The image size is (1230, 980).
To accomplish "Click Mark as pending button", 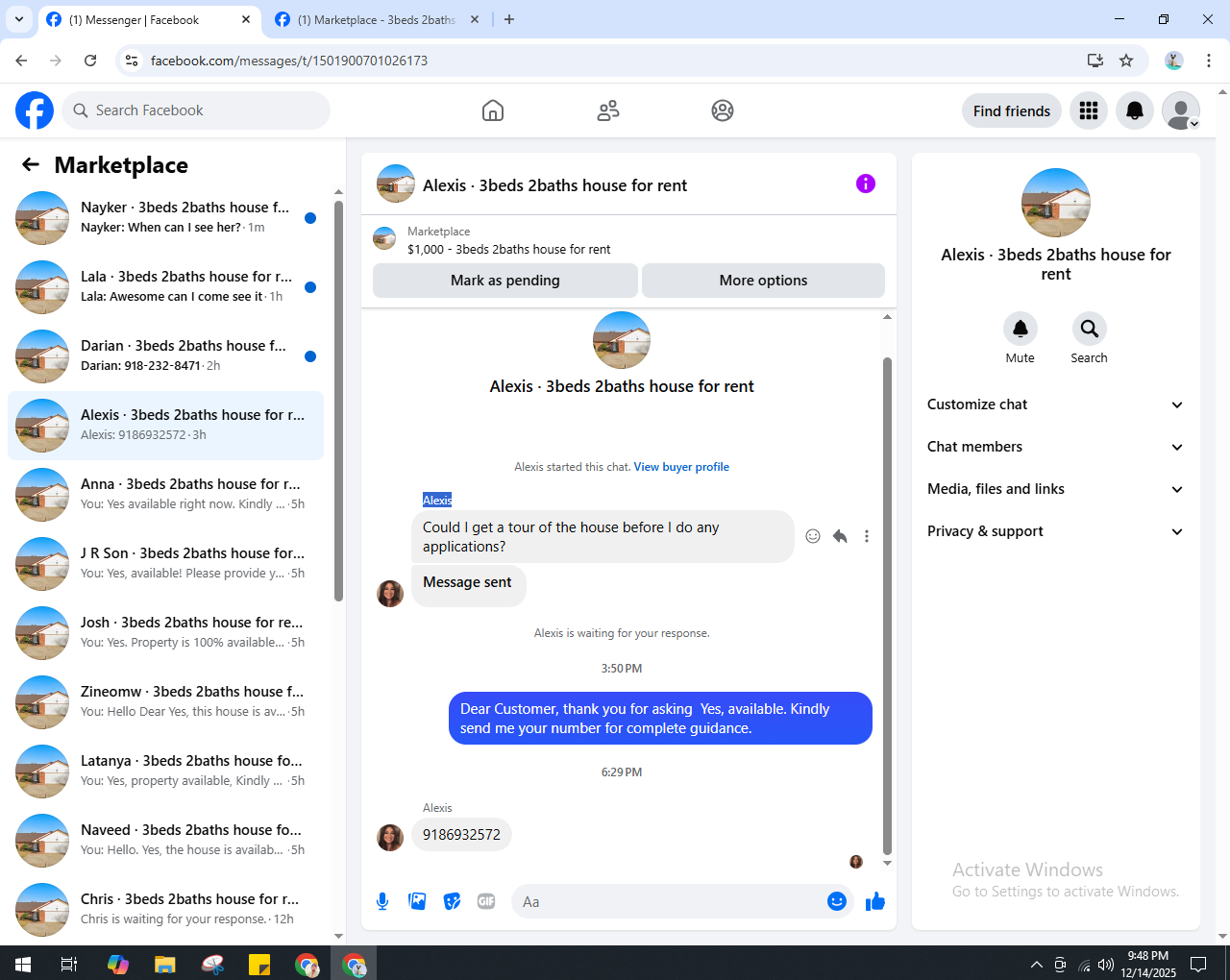I will click(x=505, y=281).
